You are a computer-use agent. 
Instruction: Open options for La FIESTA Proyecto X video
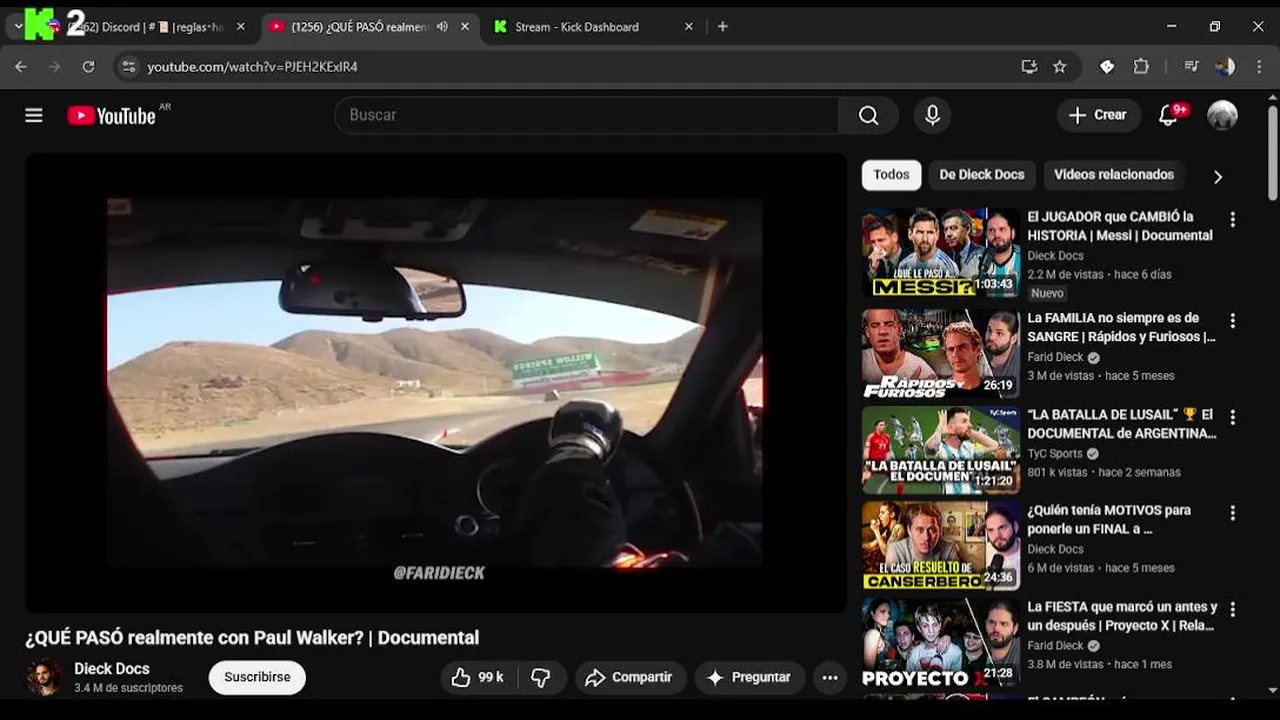1232,609
